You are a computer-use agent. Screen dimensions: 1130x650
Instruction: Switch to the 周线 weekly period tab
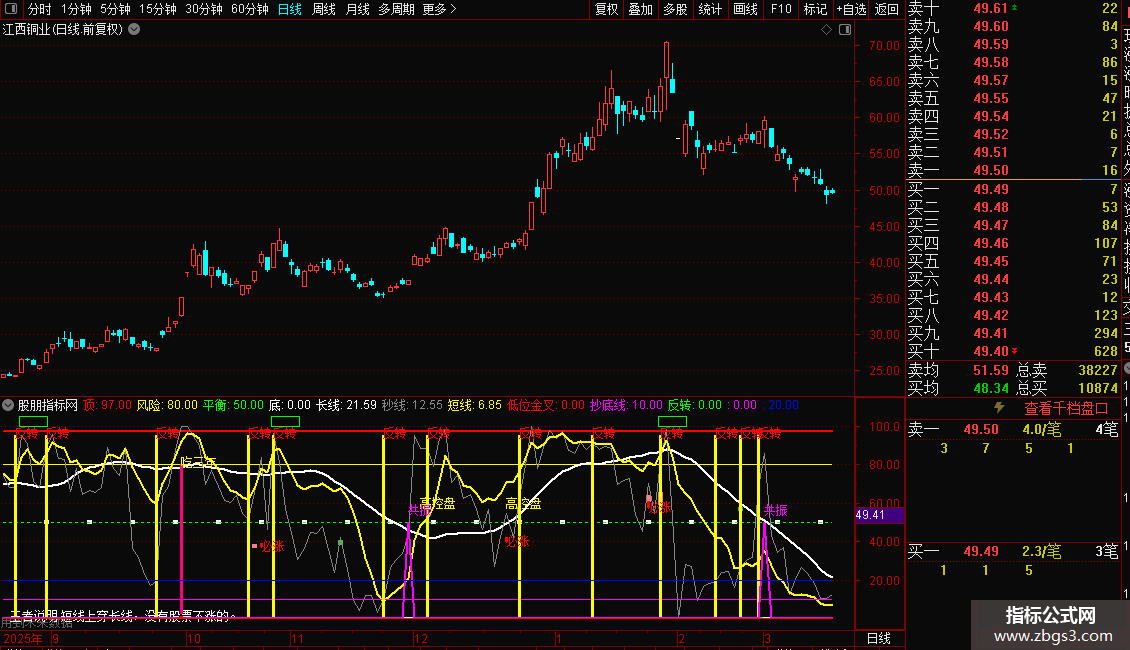point(324,9)
